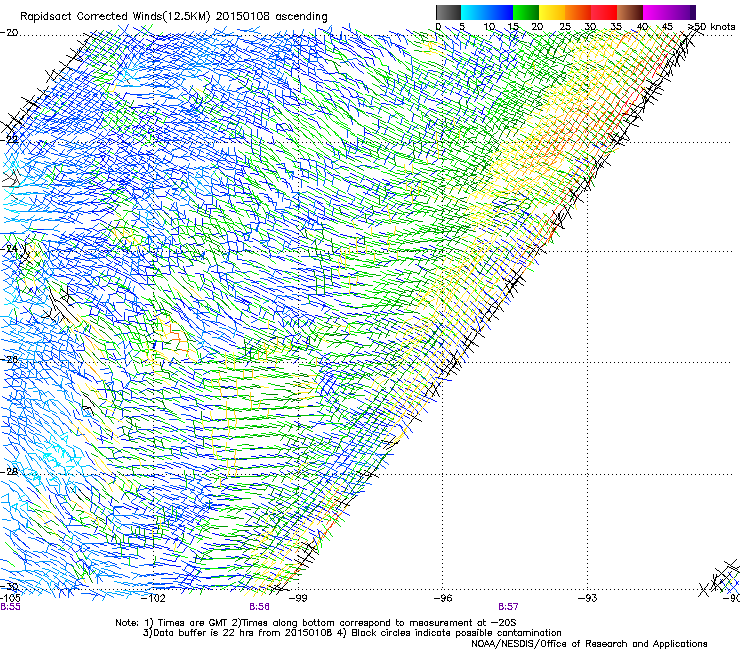Click the -102 longitude axis label

tap(154, 598)
